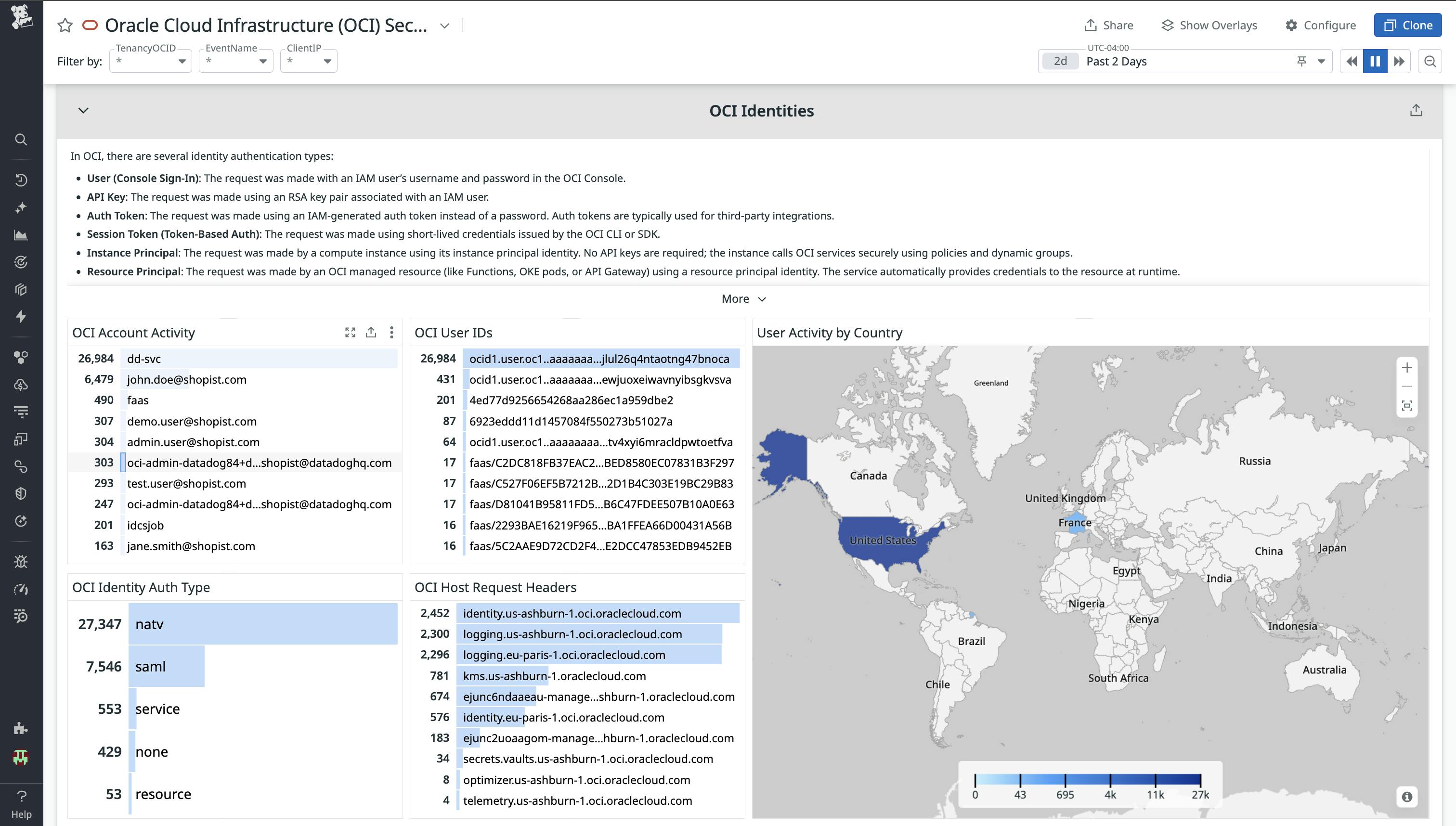The image size is (1456, 826).
Task: Open Datadog search from the sidebar
Action: pyautogui.click(x=21, y=139)
